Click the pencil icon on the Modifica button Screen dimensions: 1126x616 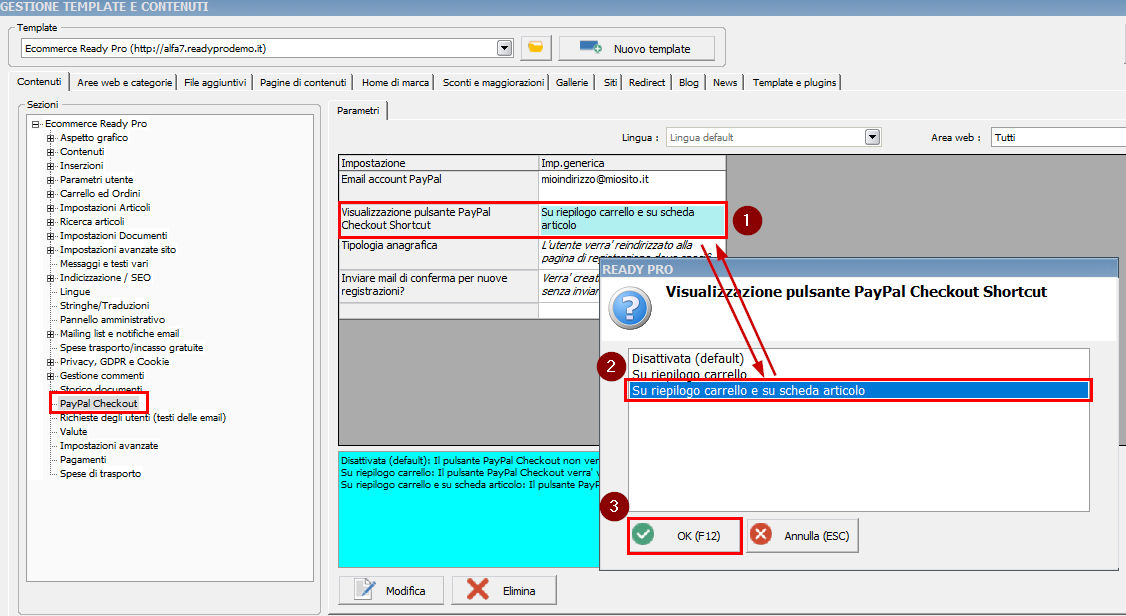pyautogui.click(x=365, y=589)
